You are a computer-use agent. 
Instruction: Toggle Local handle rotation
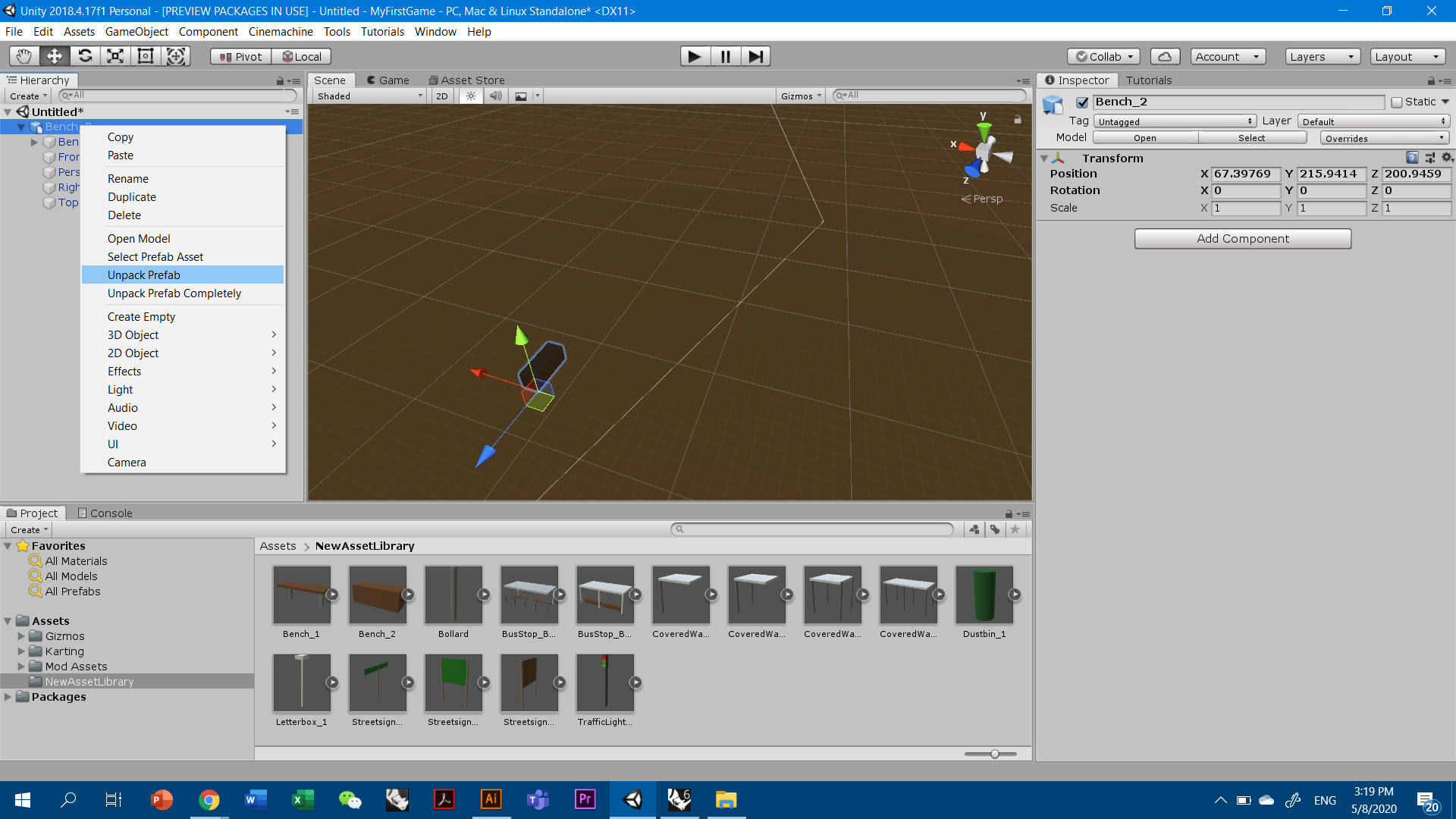[302, 57]
